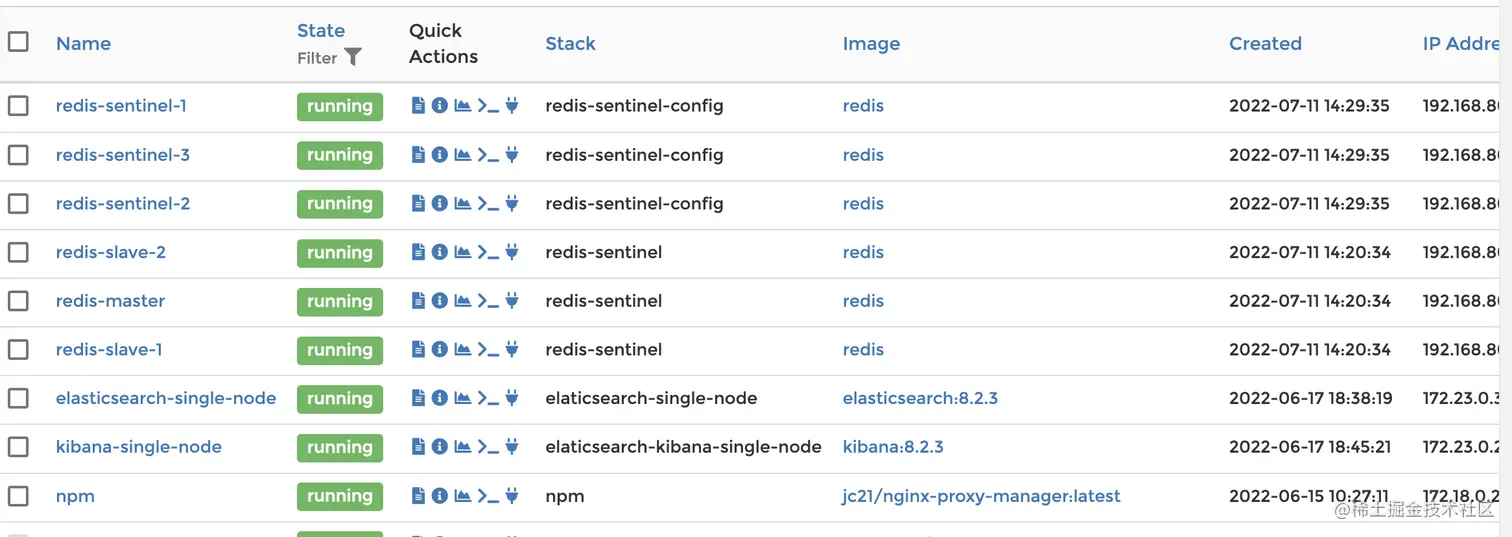
Task: Open stats chart icon for redis-master
Action: click(x=462, y=301)
